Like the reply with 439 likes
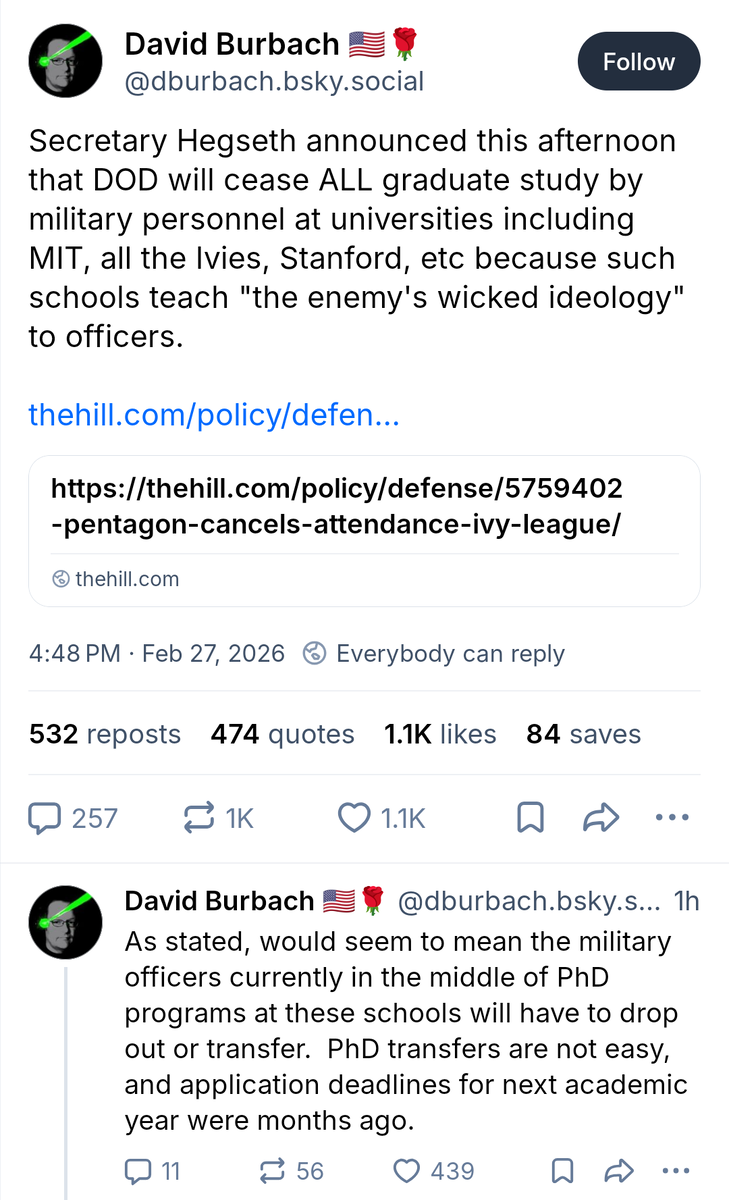The height and width of the screenshot is (1200, 729). tap(407, 1170)
